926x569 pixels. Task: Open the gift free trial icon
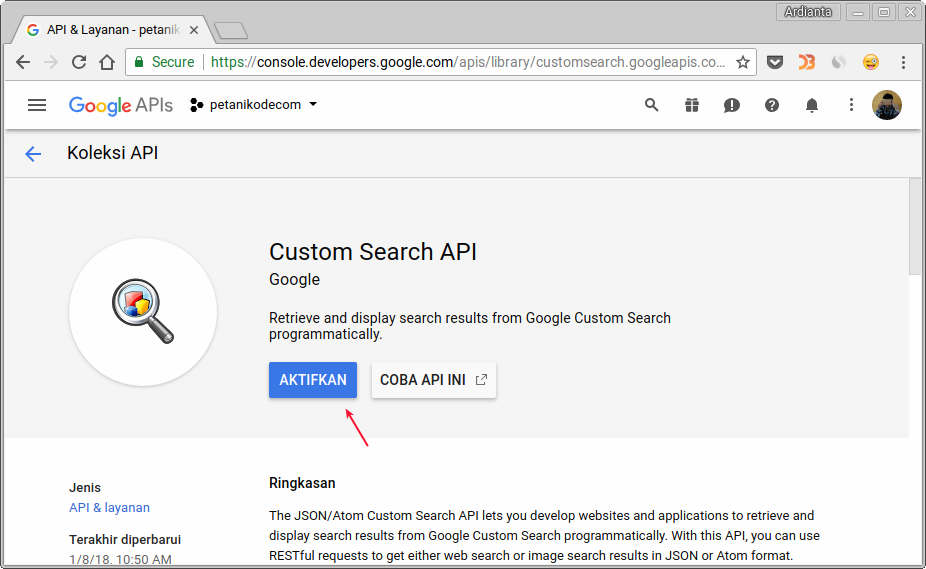(692, 105)
